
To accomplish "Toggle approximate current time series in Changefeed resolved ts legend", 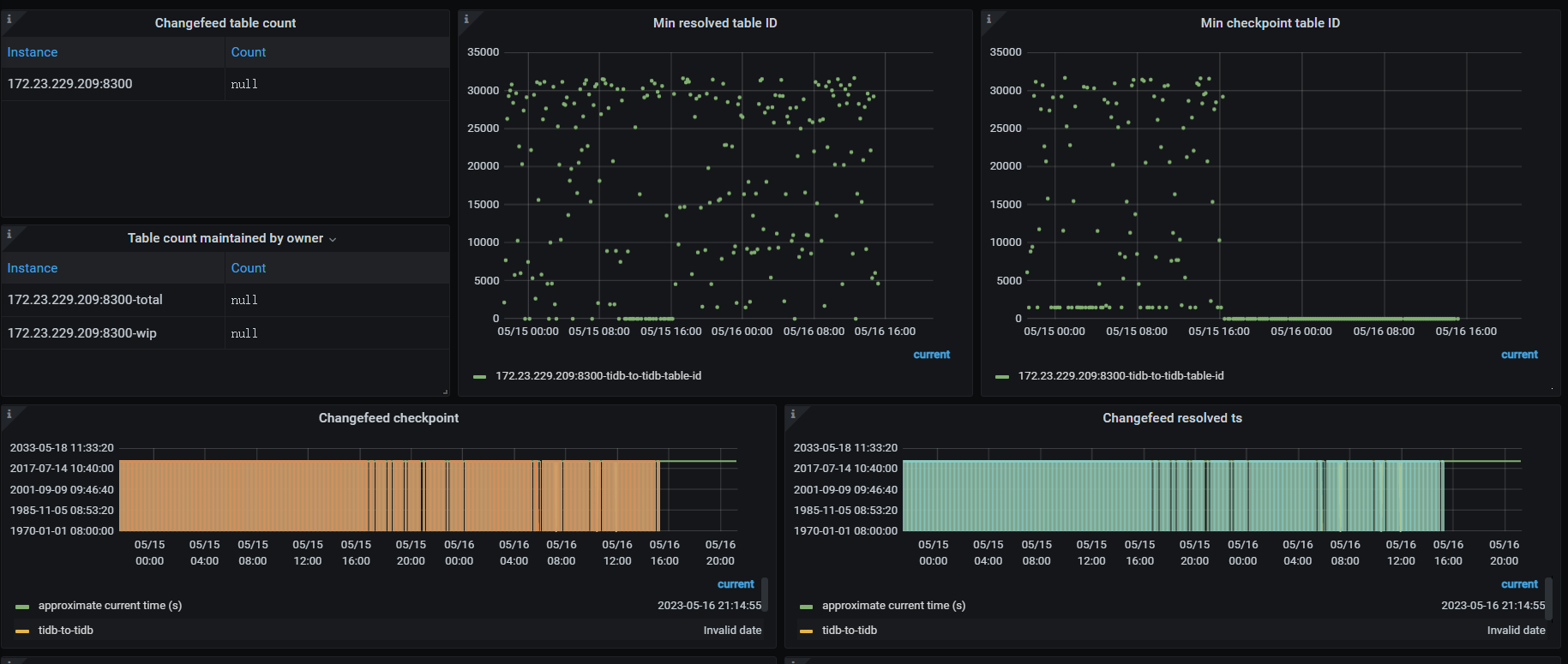I will tap(893, 606).
